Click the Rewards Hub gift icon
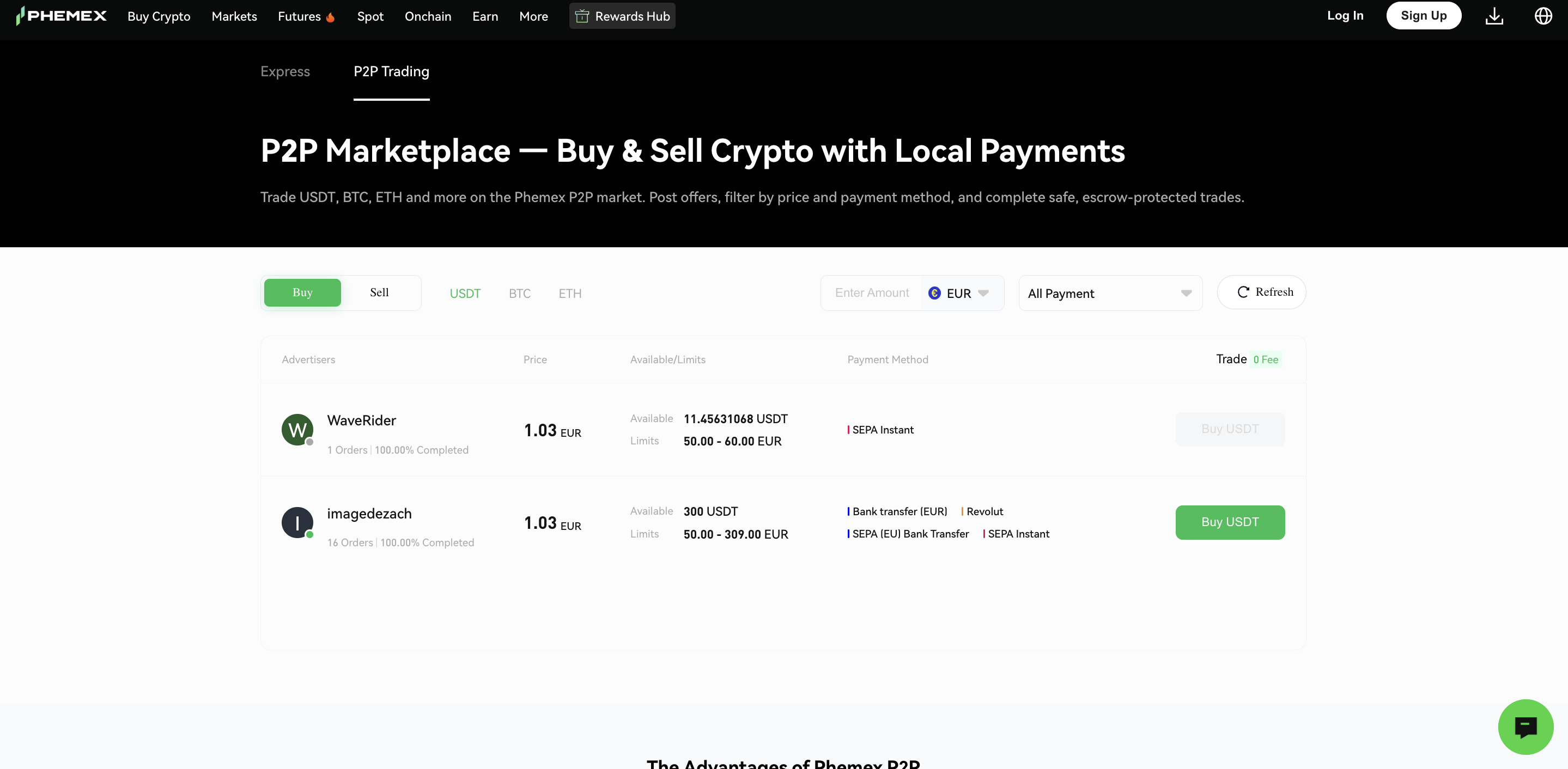This screenshot has width=1568, height=769. [x=582, y=16]
